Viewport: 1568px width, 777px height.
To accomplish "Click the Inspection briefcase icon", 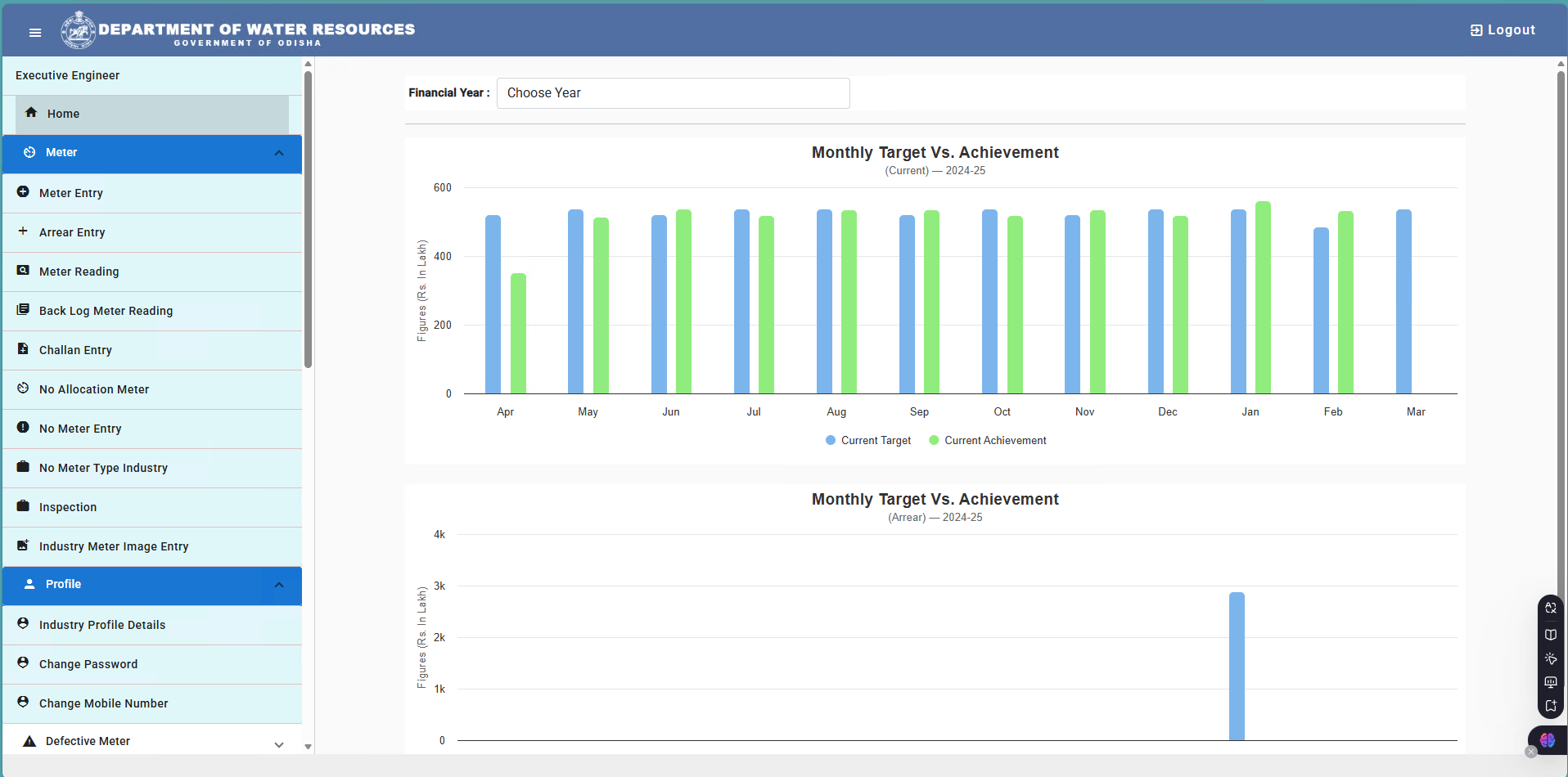I will pos(23,506).
